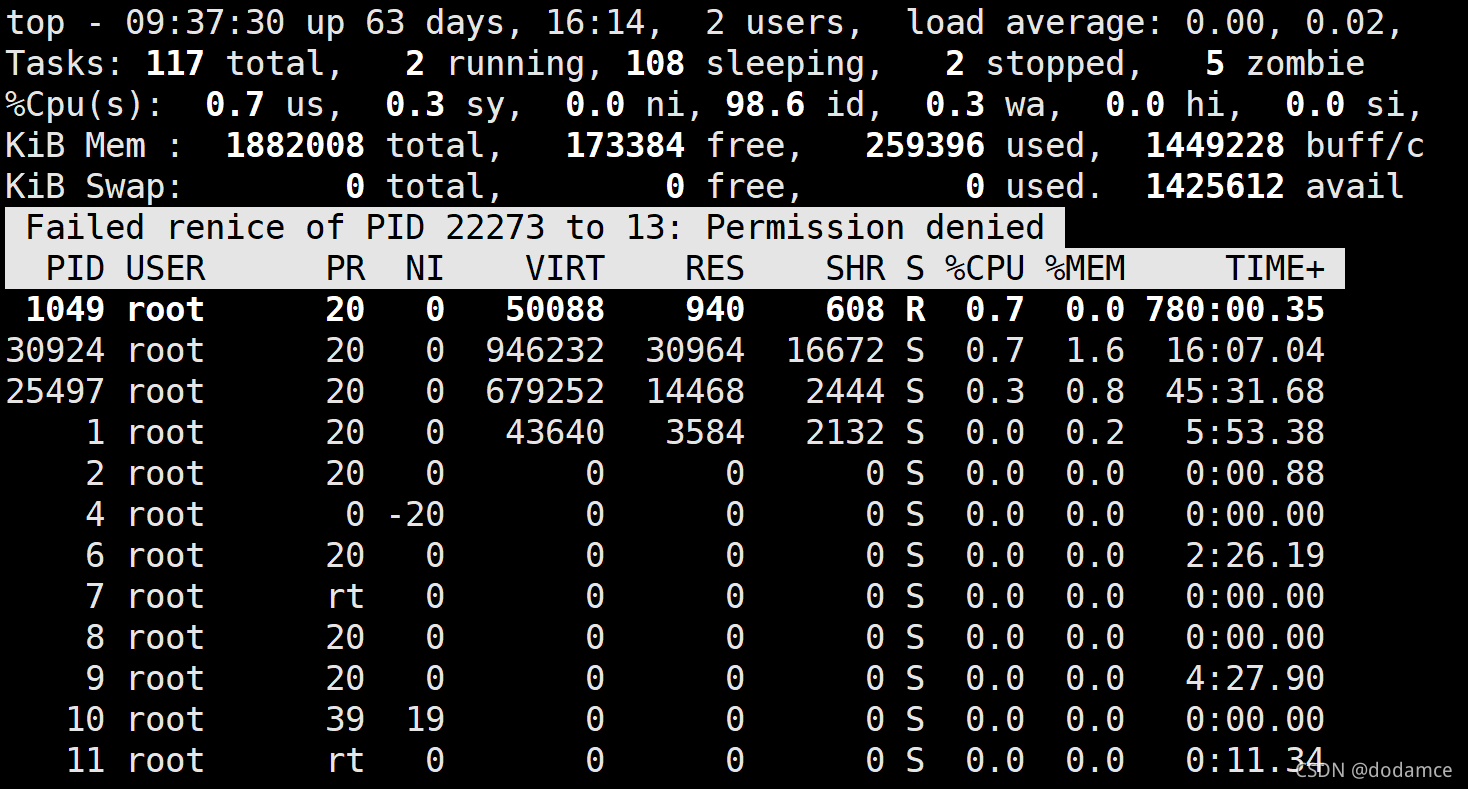The width and height of the screenshot is (1468, 789).
Task: Click the PID 4 cell
Action: (x=95, y=515)
